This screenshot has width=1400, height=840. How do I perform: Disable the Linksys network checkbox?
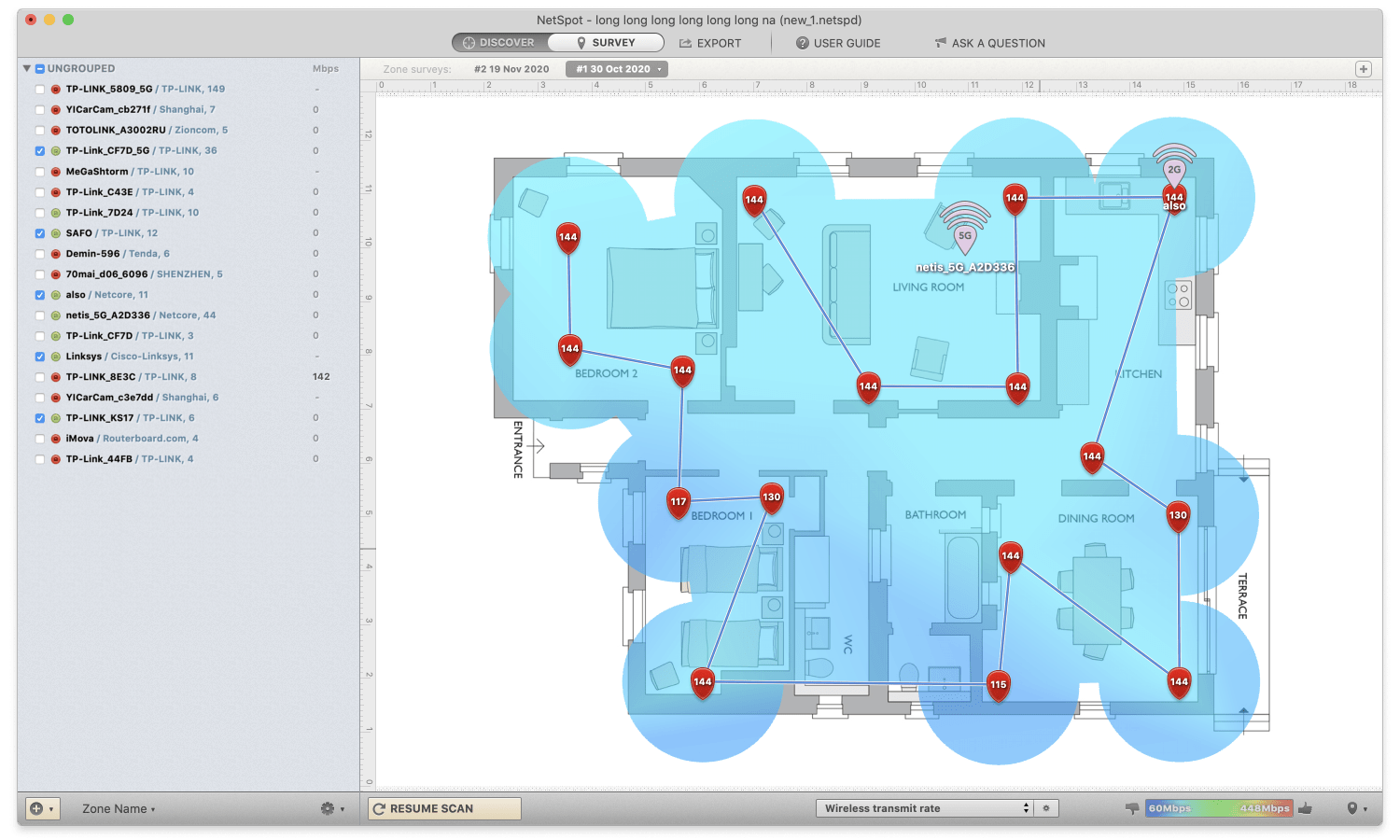point(40,357)
